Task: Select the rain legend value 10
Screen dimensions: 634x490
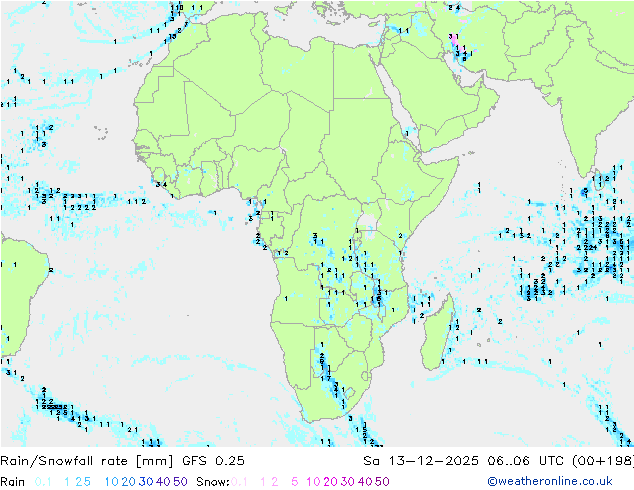Action: click(111, 482)
